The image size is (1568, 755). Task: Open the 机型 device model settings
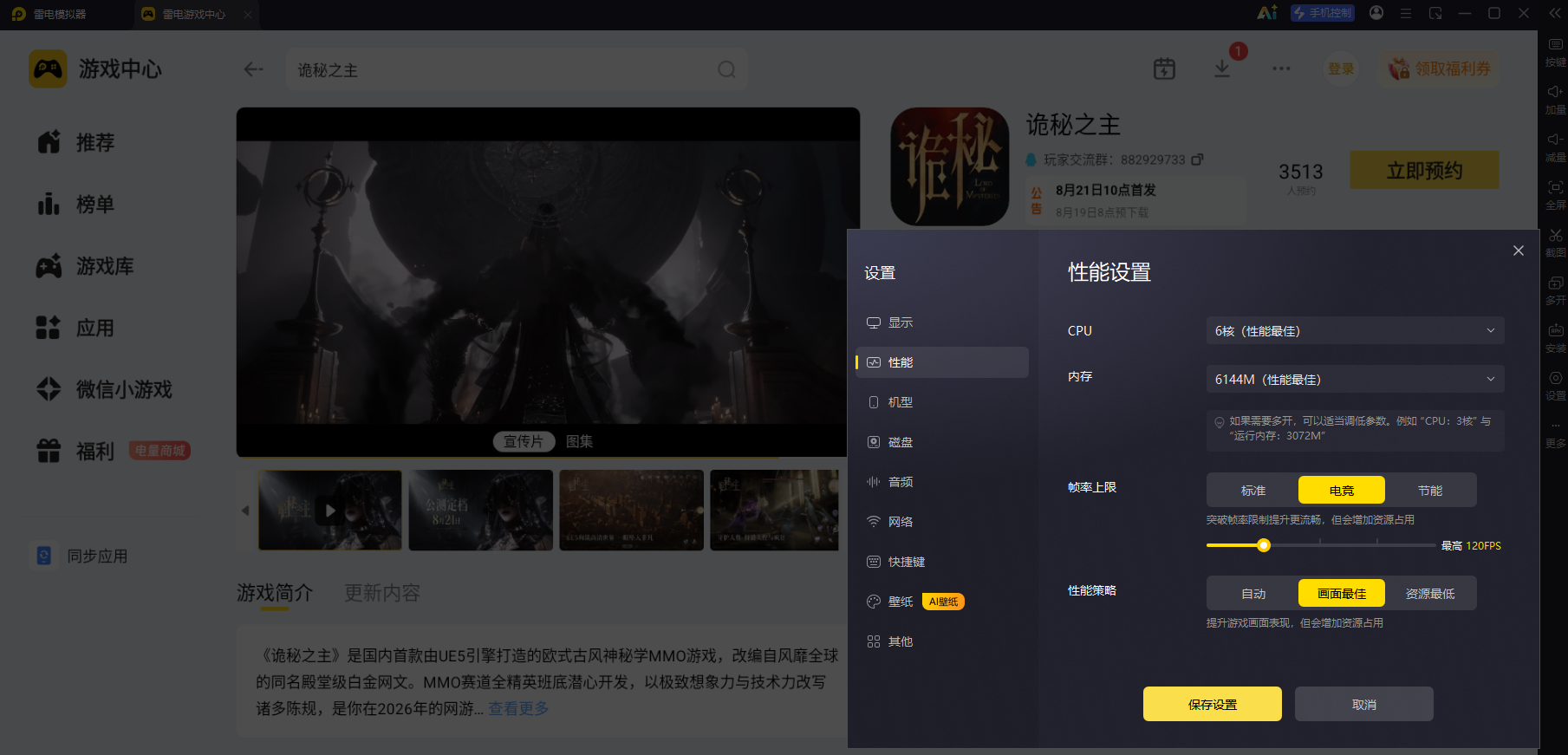[941, 402]
